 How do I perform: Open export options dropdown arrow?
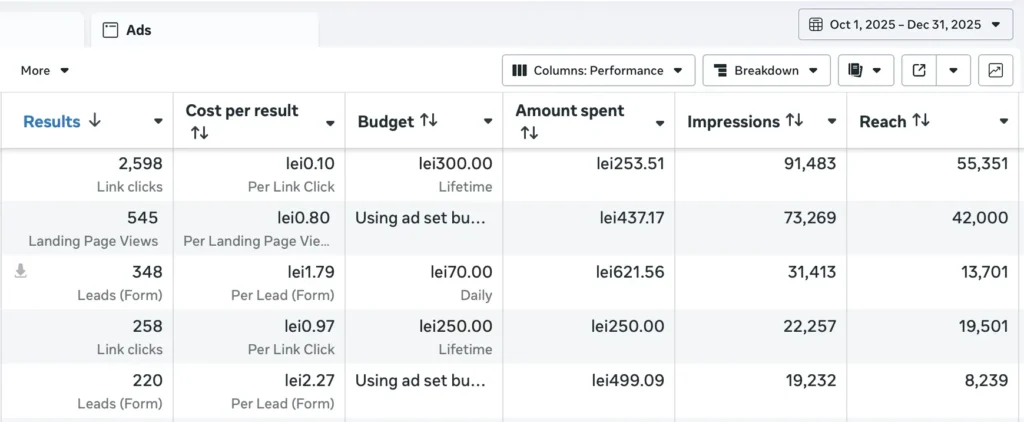pos(953,71)
